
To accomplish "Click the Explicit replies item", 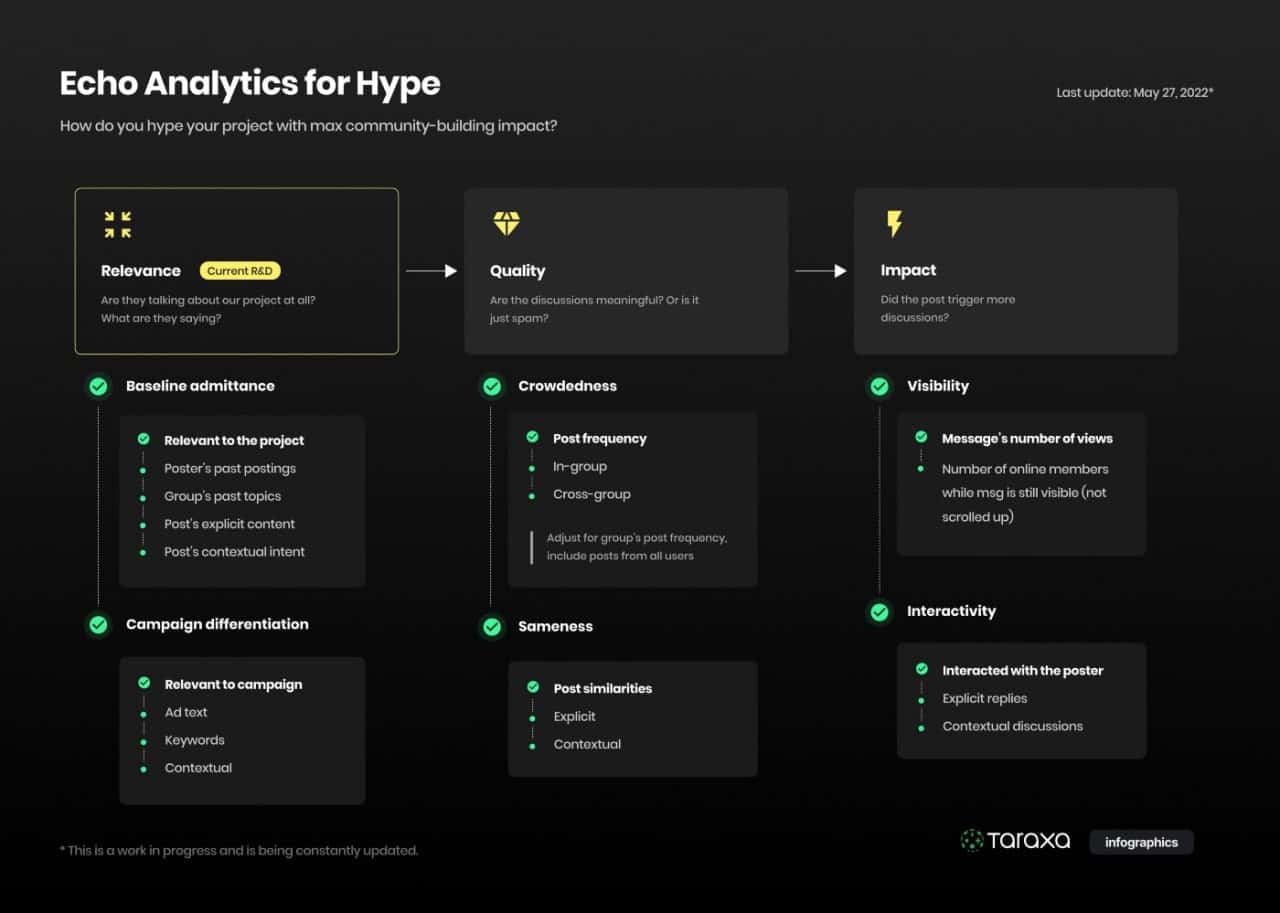I will pyautogui.click(x=985, y=698).
